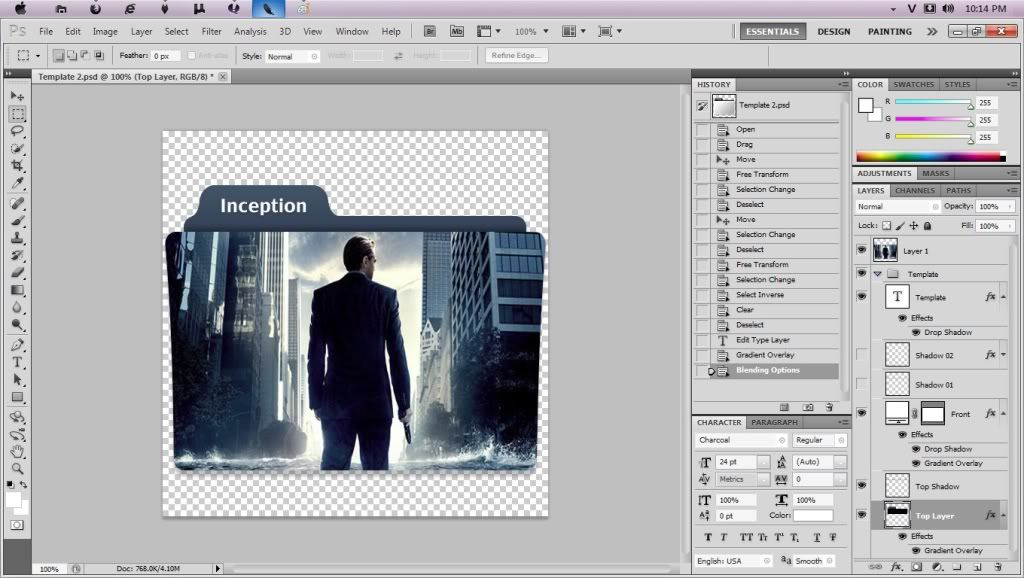This screenshot has width=1024, height=578.
Task: Select the Path Selection tool
Action: pos(17,379)
